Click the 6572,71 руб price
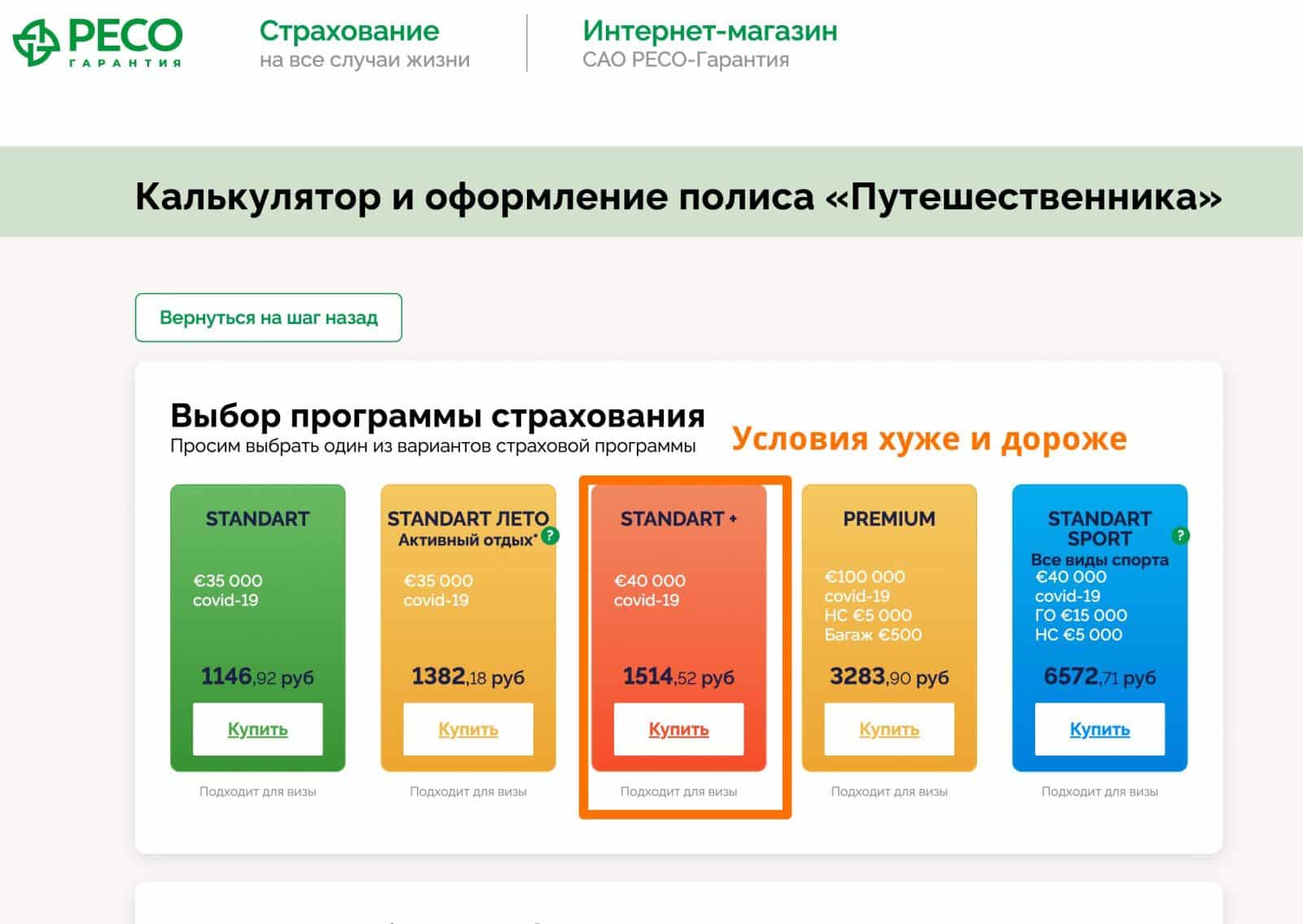1303x924 pixels. click(1099, 677)
